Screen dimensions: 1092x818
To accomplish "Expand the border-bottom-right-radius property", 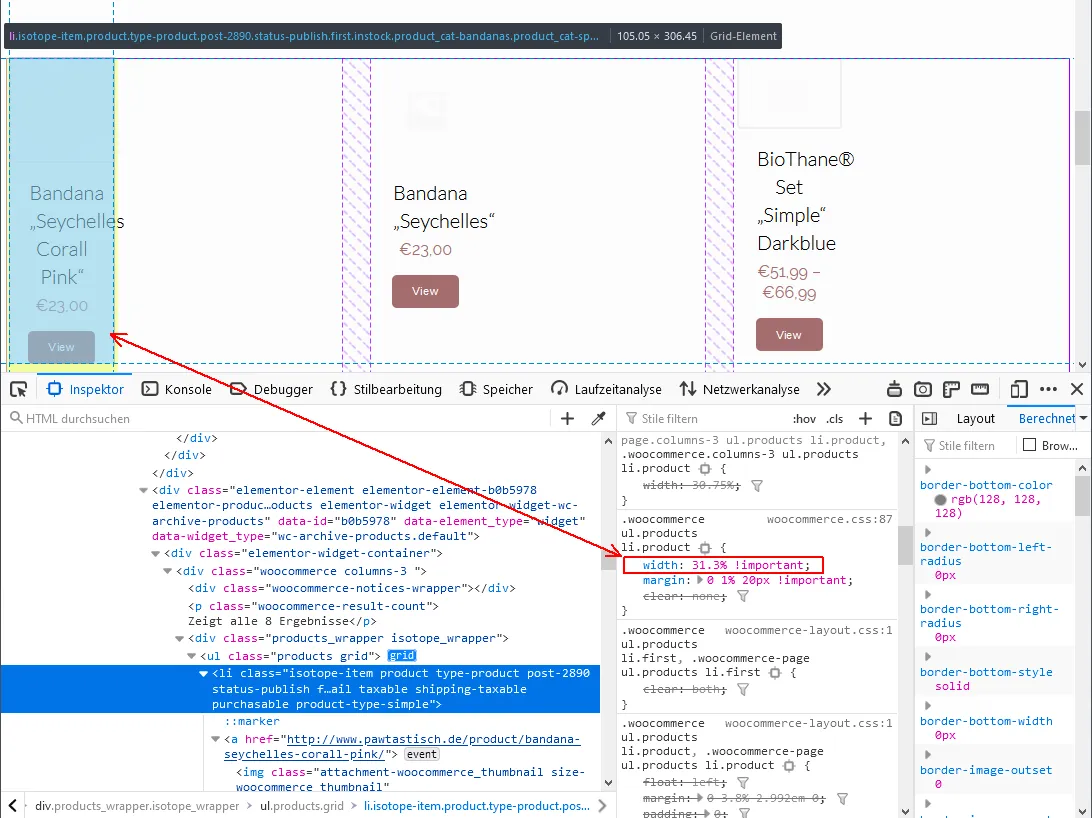I will point(928,595).
